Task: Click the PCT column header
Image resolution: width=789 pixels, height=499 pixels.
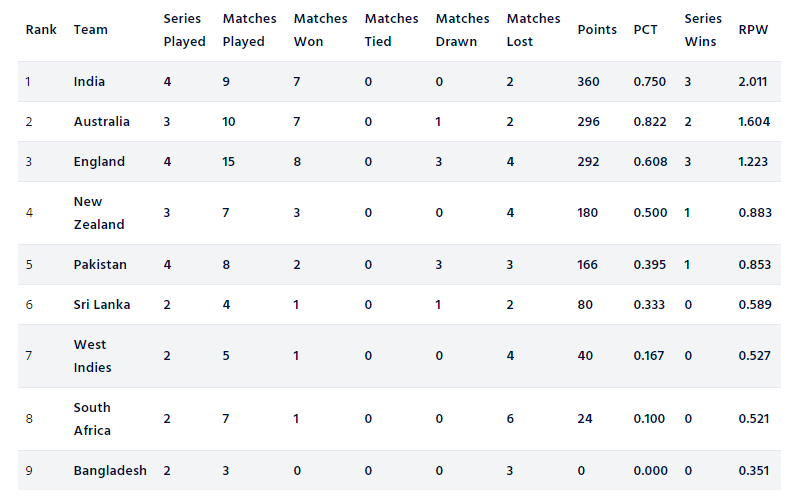Action: point(646,30)
